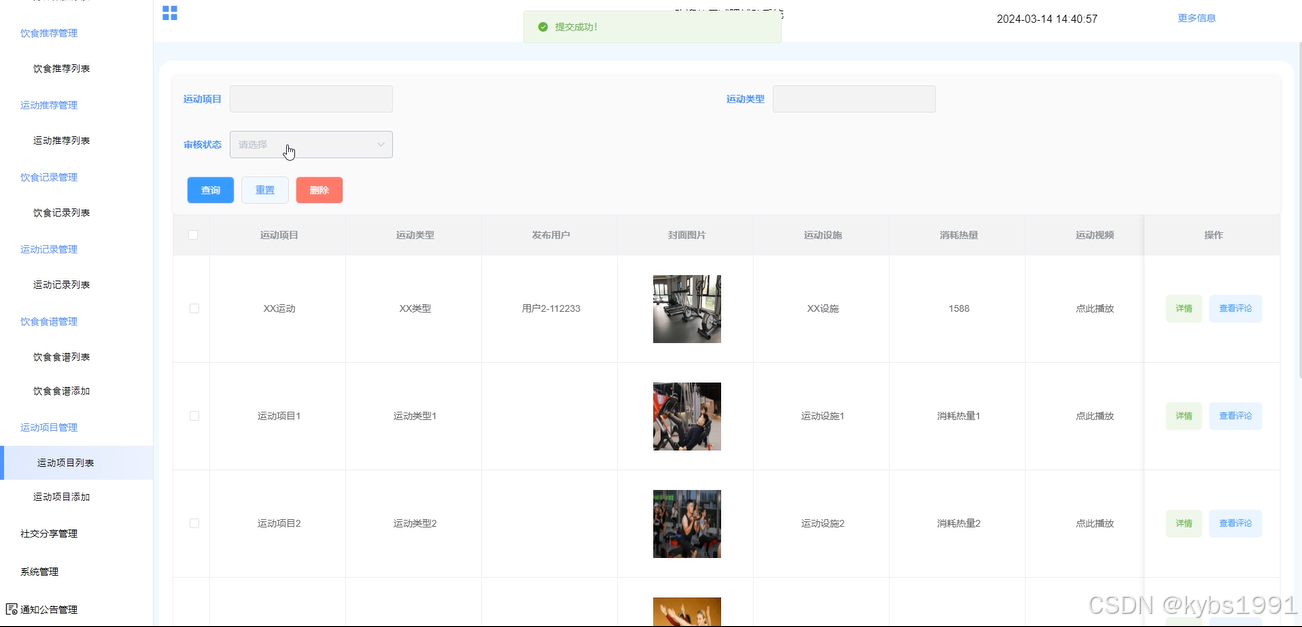1302x627 pixels.
Task: Check the row checkbox for XX运动
Action: 194,308
